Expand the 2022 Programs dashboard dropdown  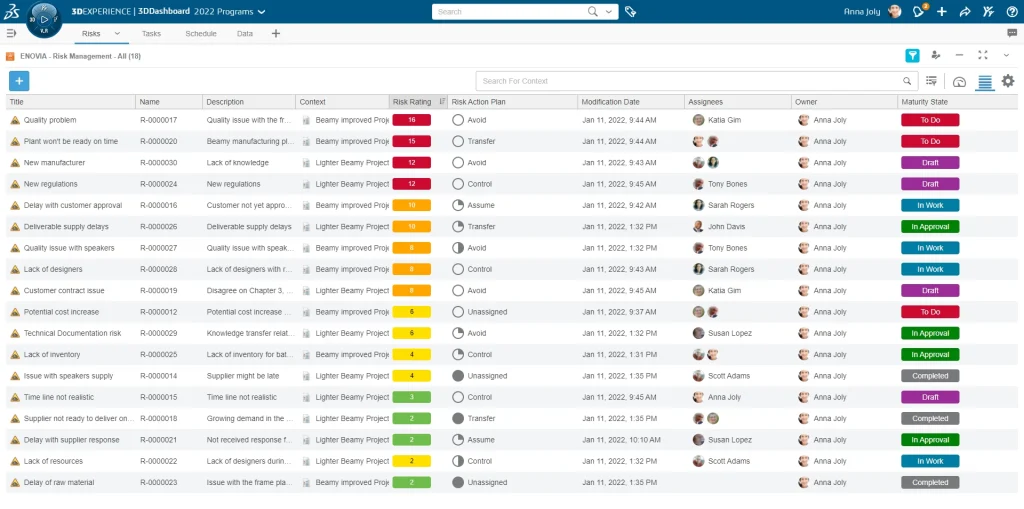point(261,12)
